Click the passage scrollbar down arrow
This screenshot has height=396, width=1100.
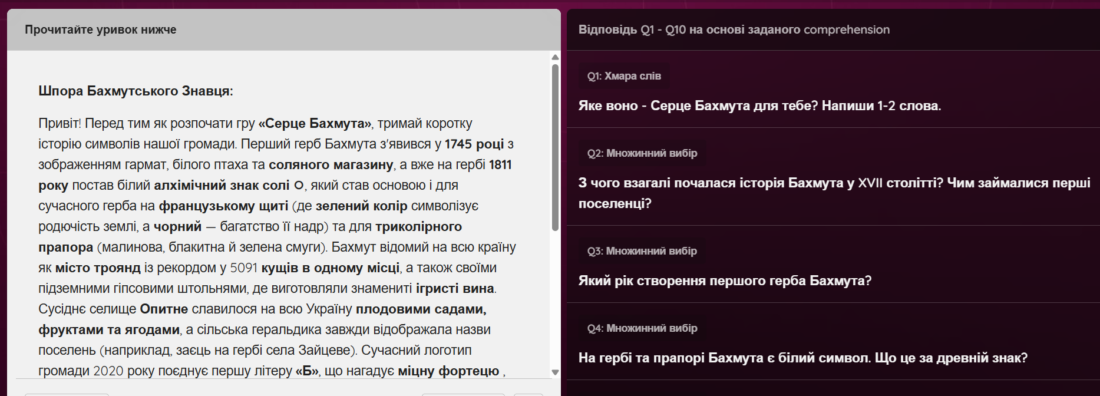[x=555, y=372]
